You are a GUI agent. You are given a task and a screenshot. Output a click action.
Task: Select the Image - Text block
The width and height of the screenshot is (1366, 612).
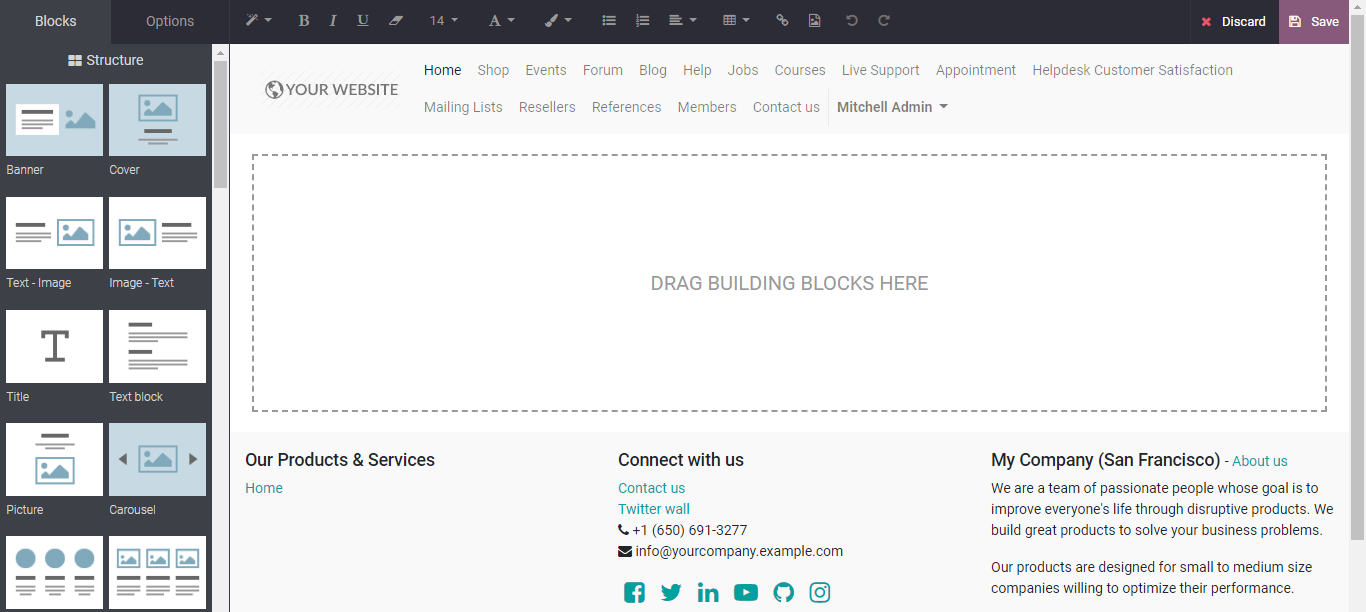157,233
